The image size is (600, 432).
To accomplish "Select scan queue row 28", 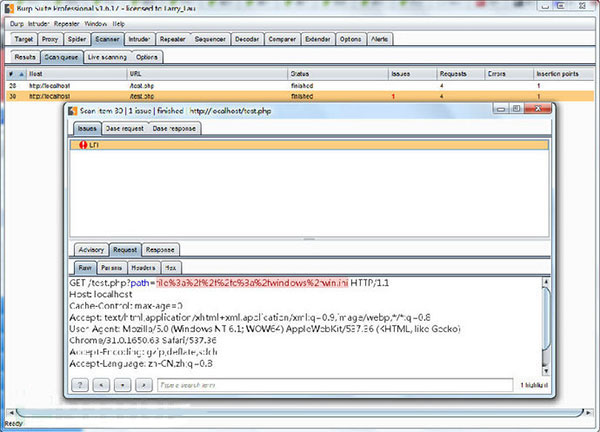I will click(300, 86).
